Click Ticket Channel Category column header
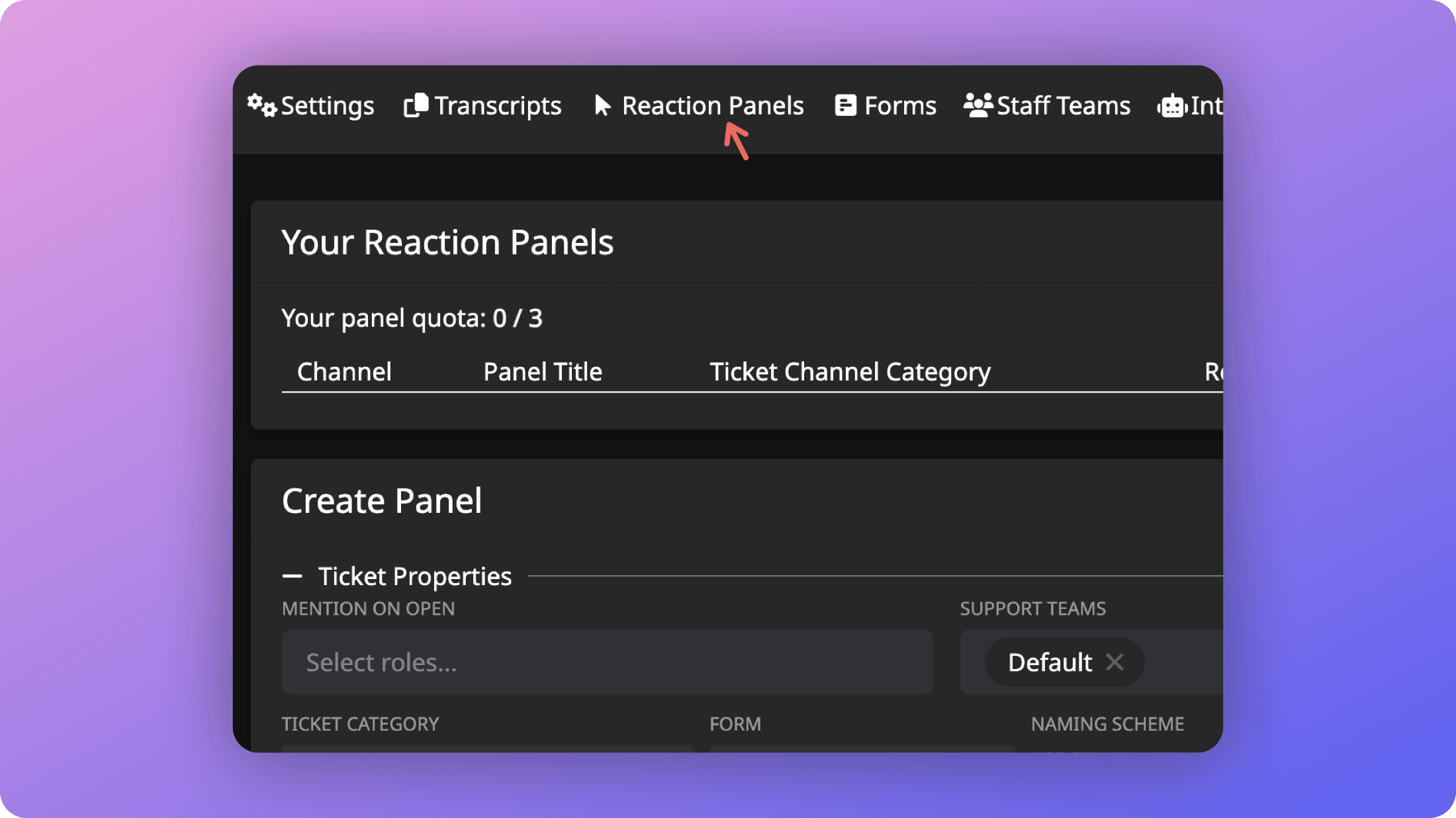 pos(850,372)
